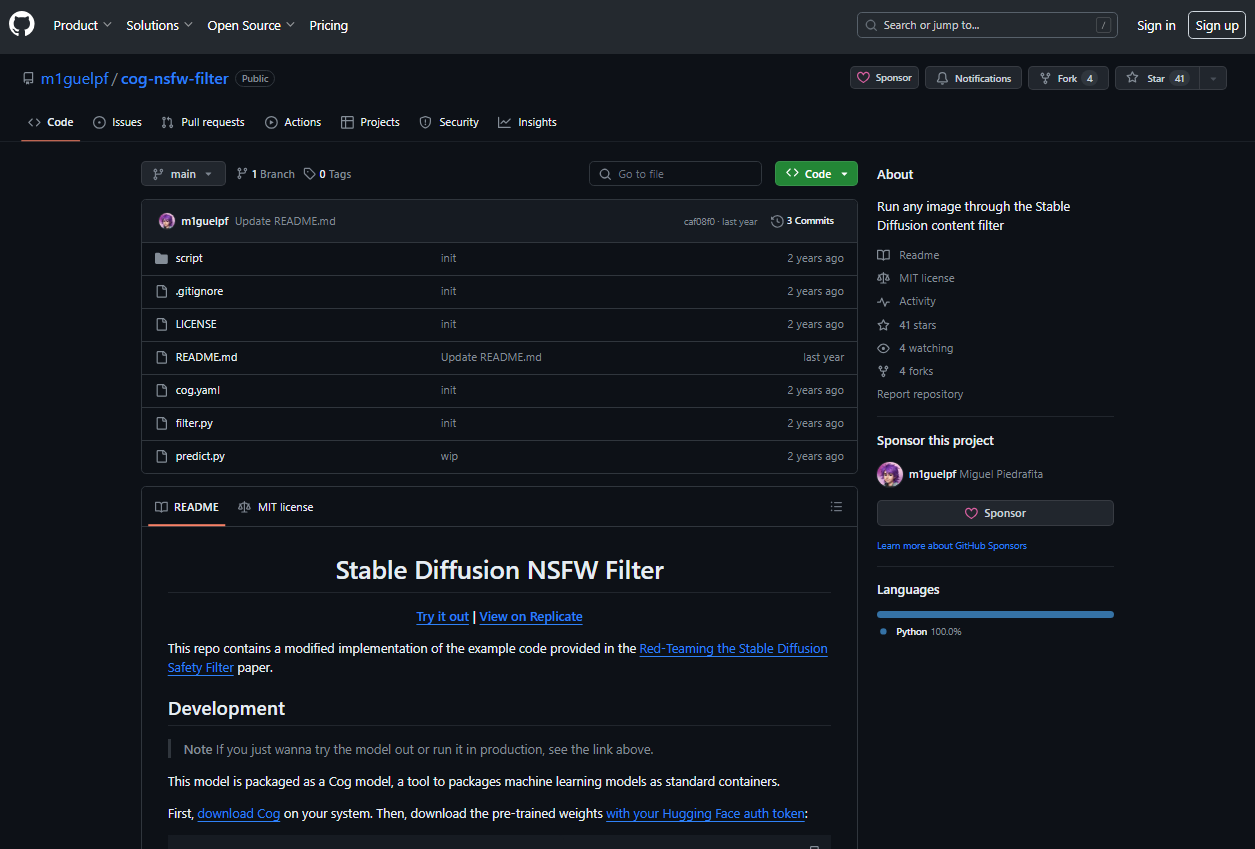
Task: Open the 'Try it out' link
Action: [442, 617]
